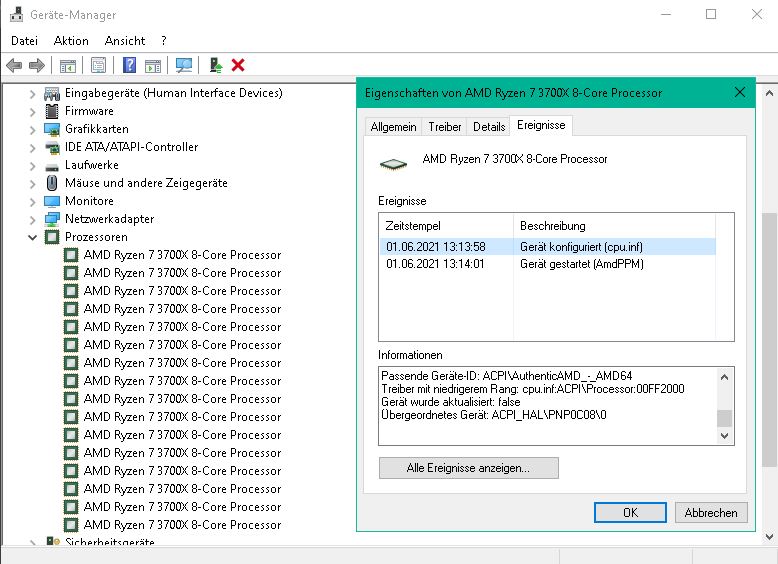Viewport: 778px width, 564px height.
Task: Click the device tree scrollbar up arrow
Action: (x=769, y=93)
